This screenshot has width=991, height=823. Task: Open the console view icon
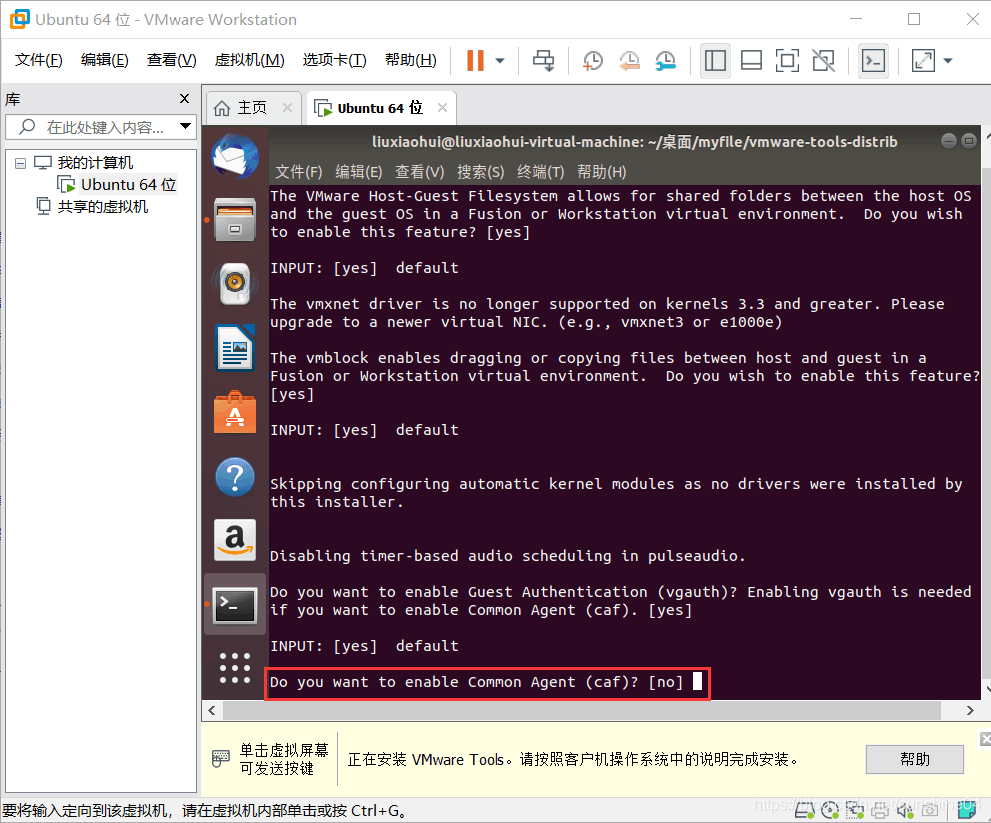873,61
